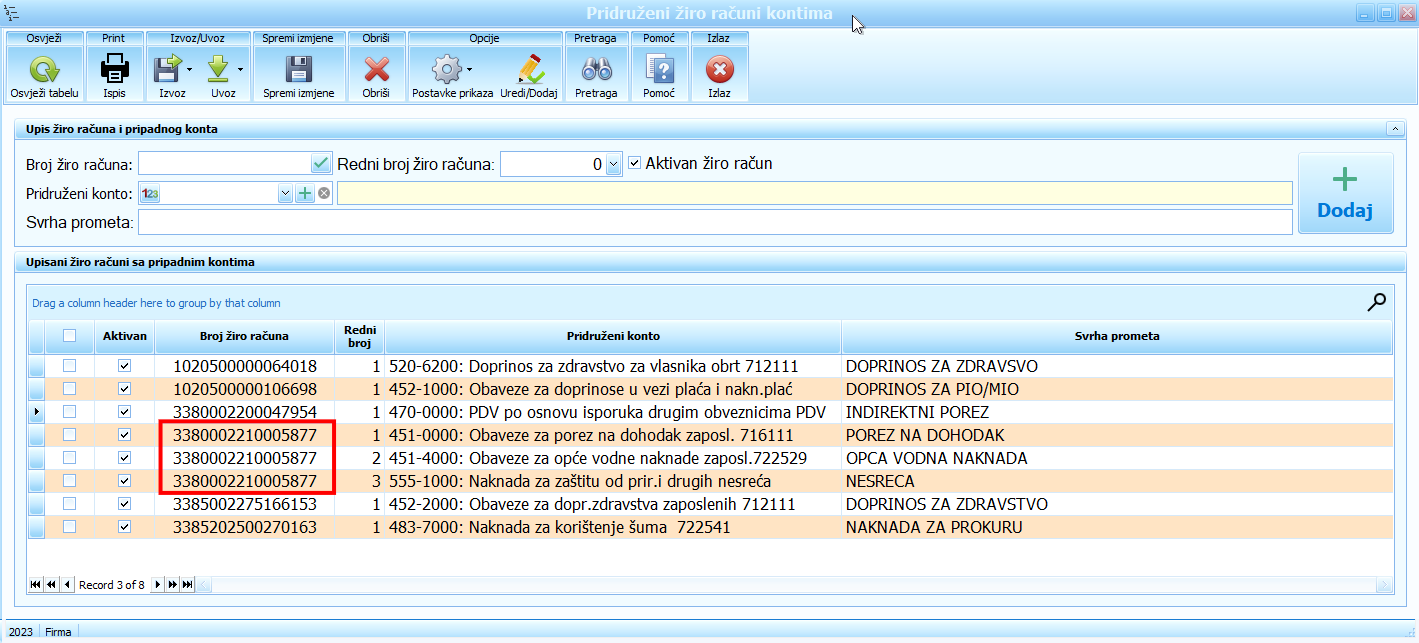Sort by Svrha prometa column header
Screen dimensions: 1419x643
click(x=1116, y=336)
